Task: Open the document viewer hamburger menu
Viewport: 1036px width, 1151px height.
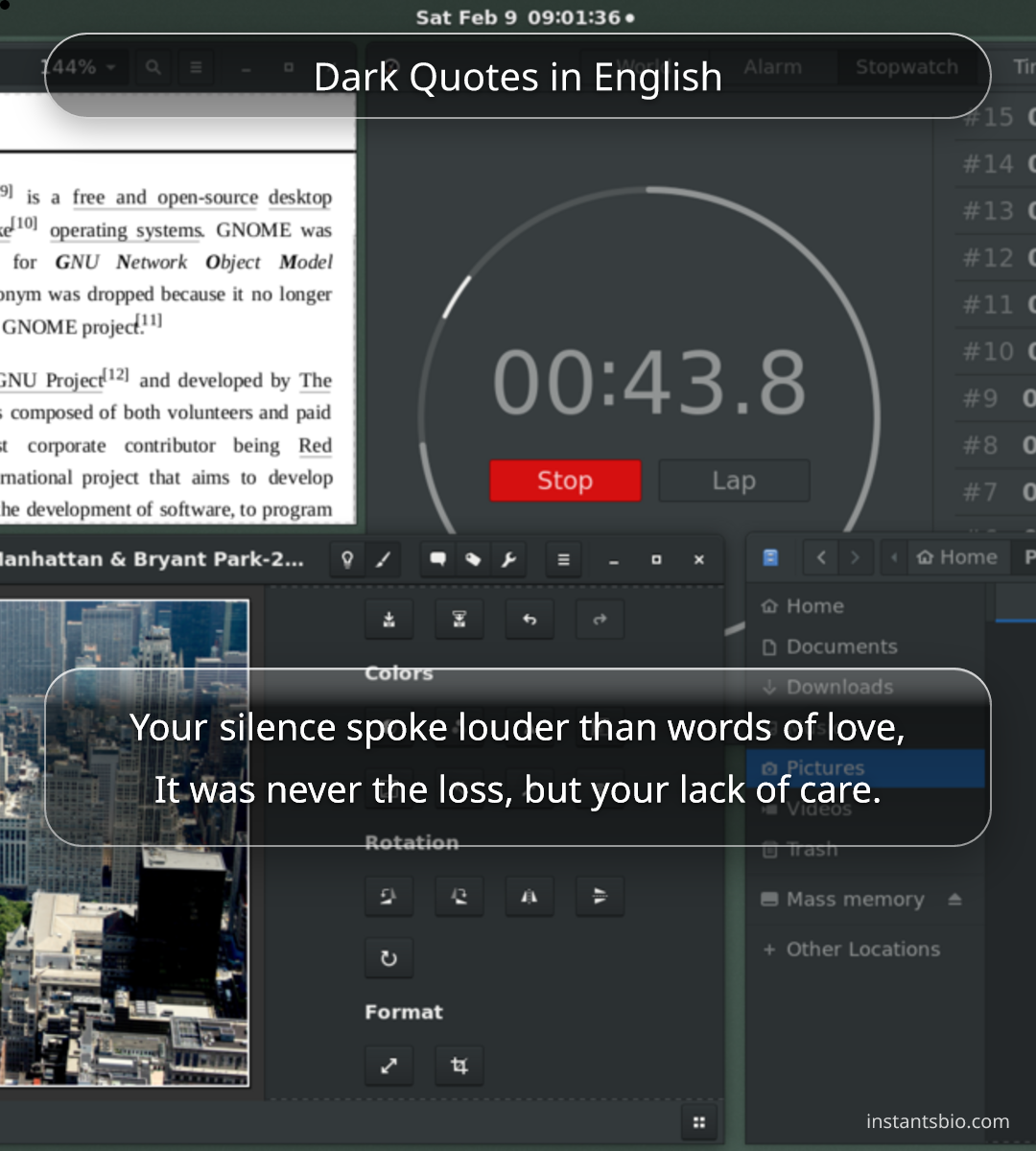Action: 196,67
